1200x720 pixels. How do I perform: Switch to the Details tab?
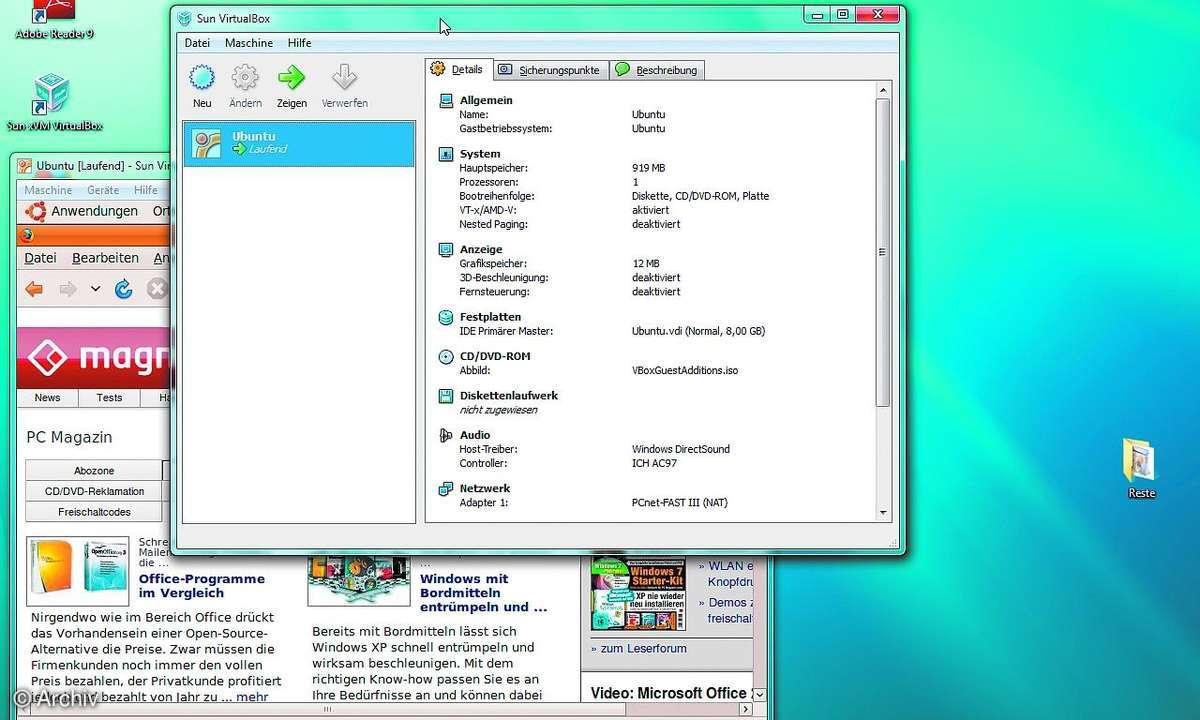pos(457,69)
